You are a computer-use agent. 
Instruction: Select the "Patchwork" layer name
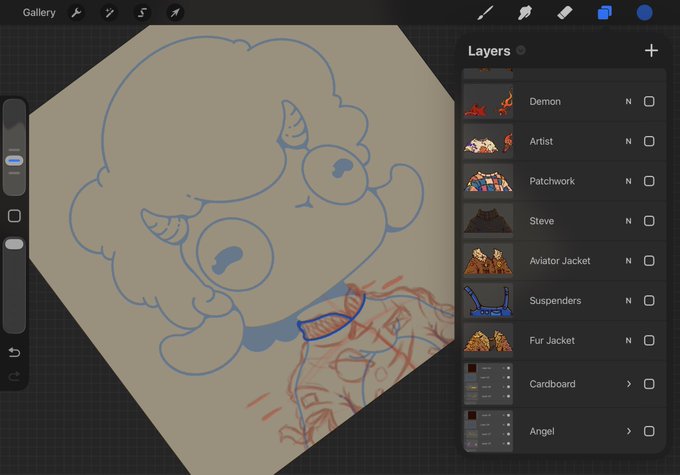pyautogui.click(x=552, y=181)
